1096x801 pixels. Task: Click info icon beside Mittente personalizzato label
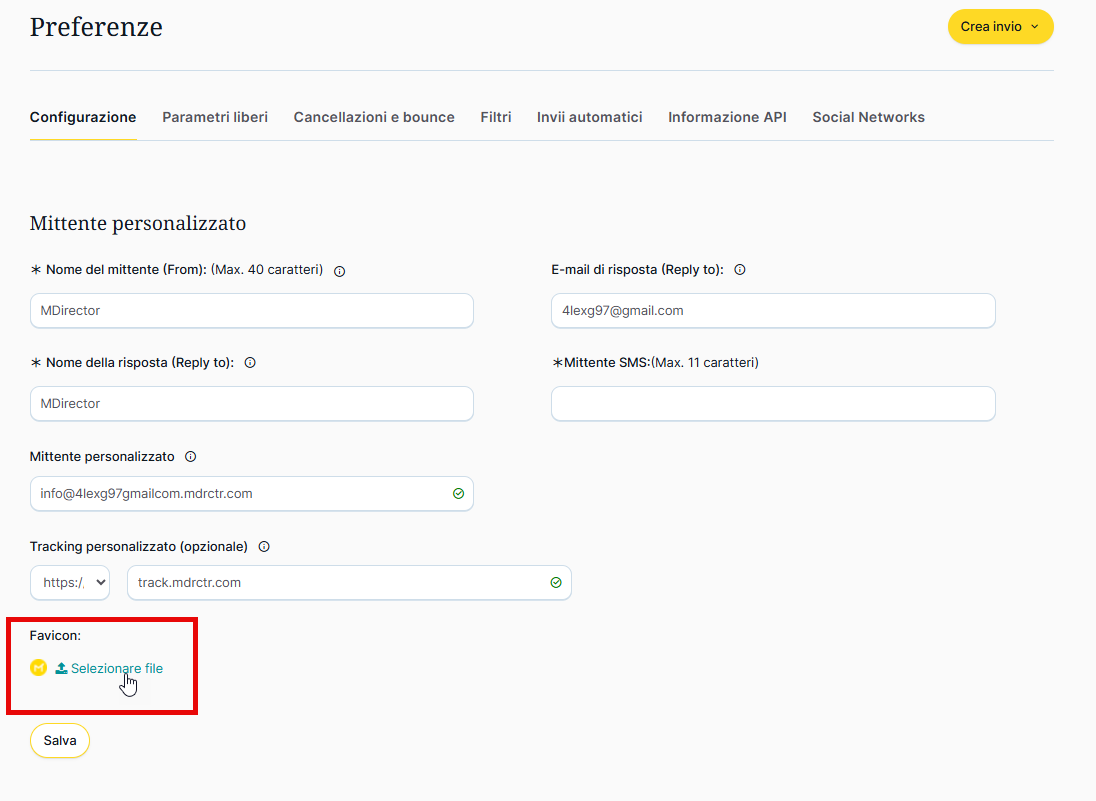[191, 457]
